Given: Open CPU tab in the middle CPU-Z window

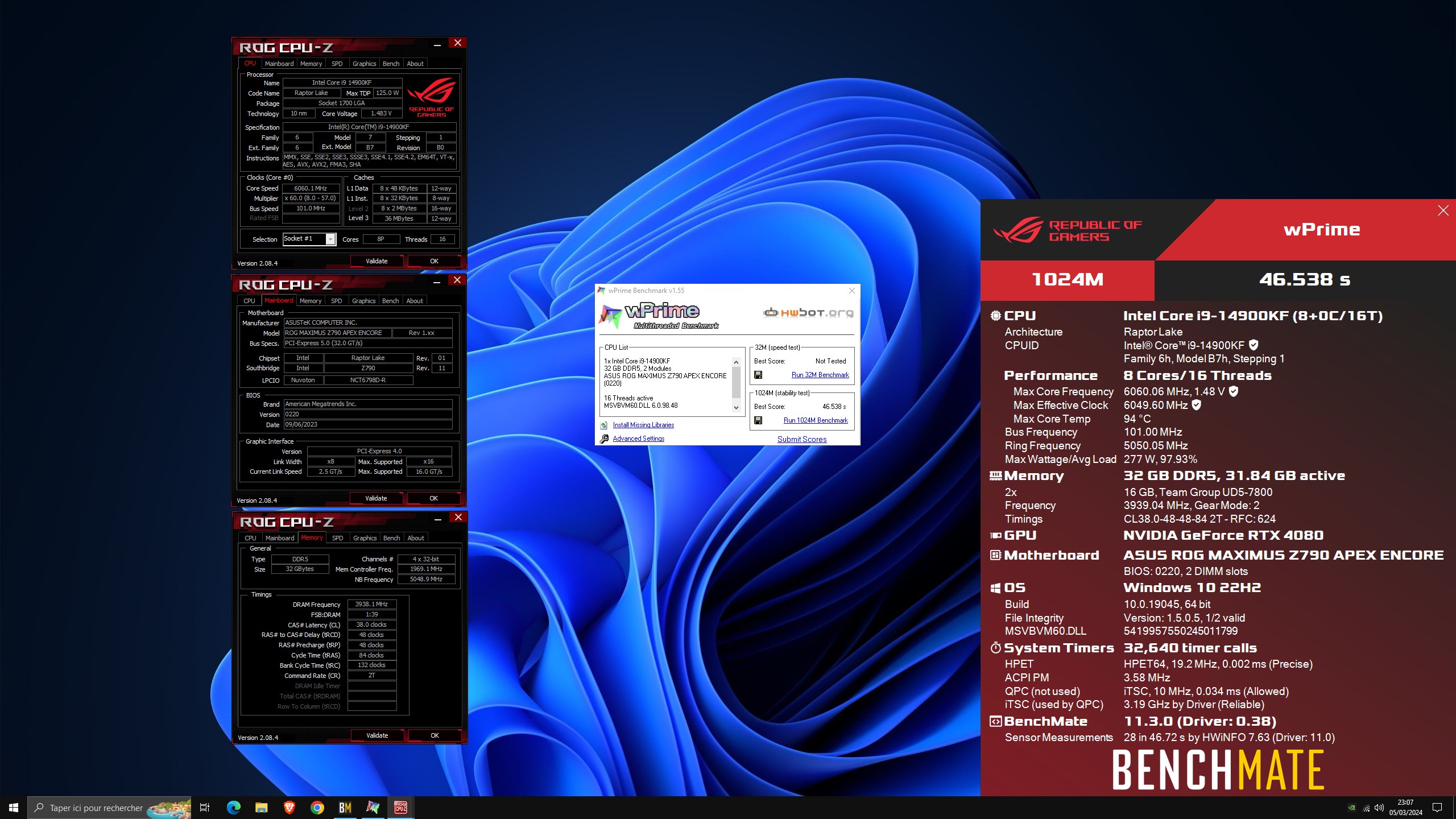Looking at the screenshot, I should [249, 301].
